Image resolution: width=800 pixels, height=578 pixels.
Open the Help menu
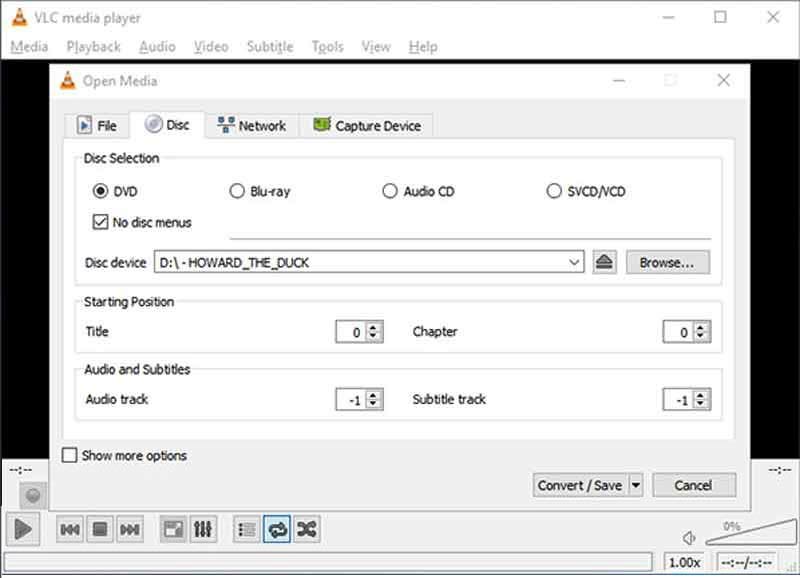point(422,47)
